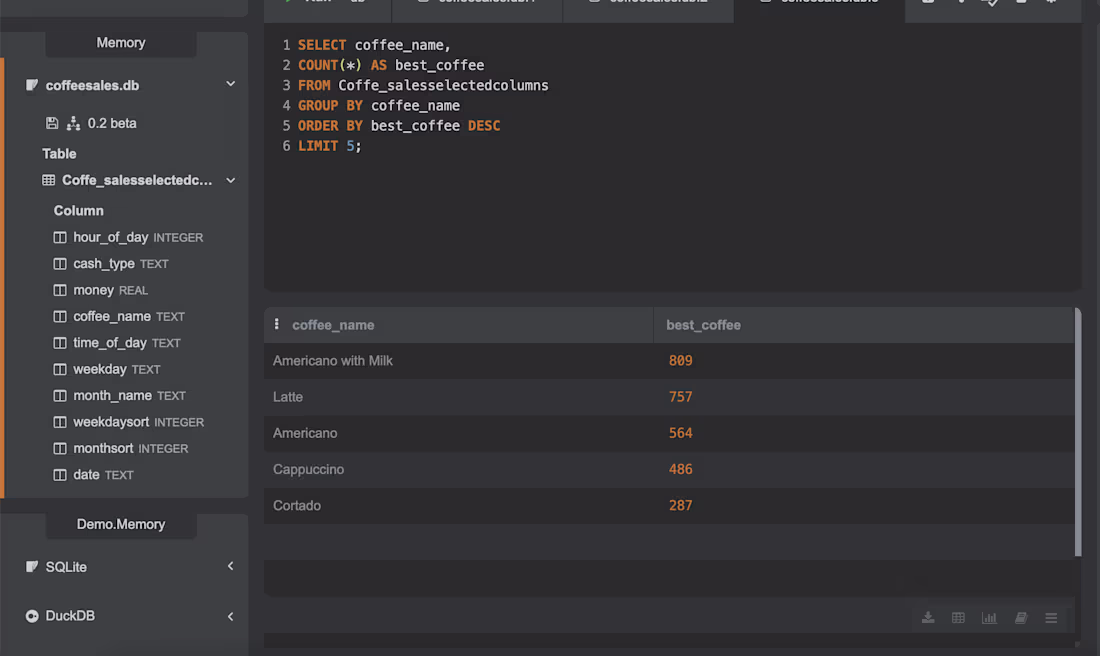1100x656 pixels.
Task: Collapse the Coffe_salesselectedc... table
Action: 230,180
